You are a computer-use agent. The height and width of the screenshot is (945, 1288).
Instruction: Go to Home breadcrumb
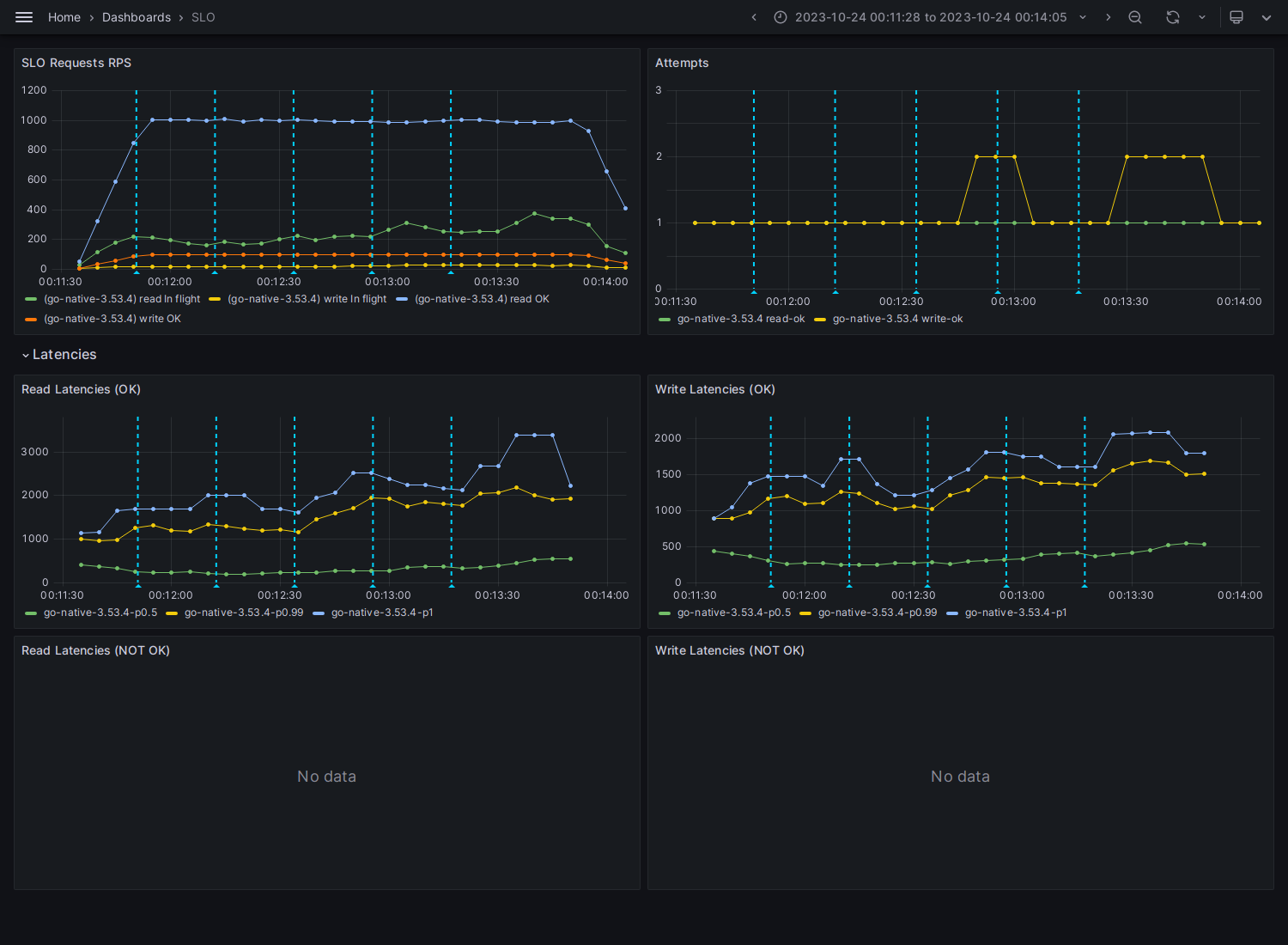pyautogui.click(x=64, y=17)
